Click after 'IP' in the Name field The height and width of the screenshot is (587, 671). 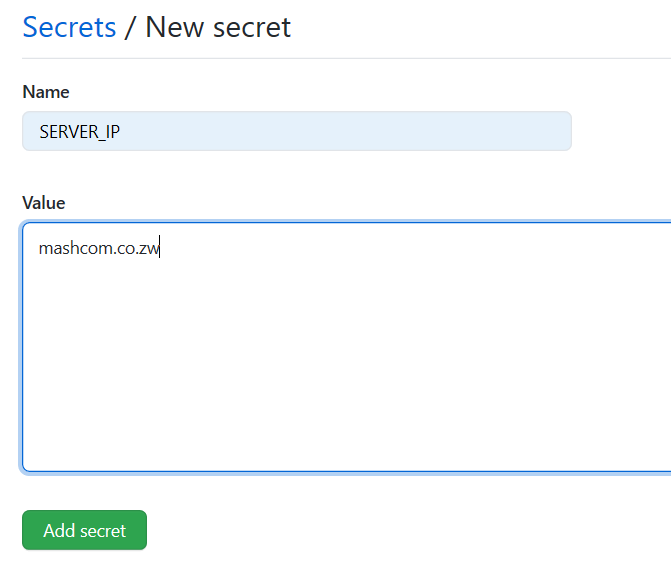pos(121,131)
